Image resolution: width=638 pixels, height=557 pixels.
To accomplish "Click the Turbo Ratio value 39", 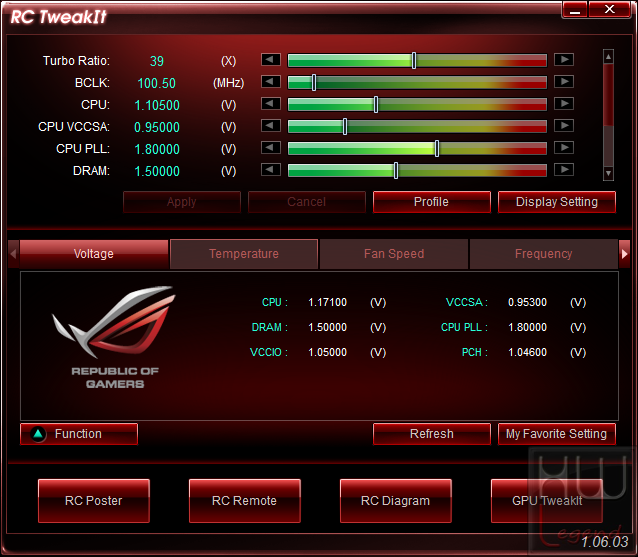I will (157, 61).
